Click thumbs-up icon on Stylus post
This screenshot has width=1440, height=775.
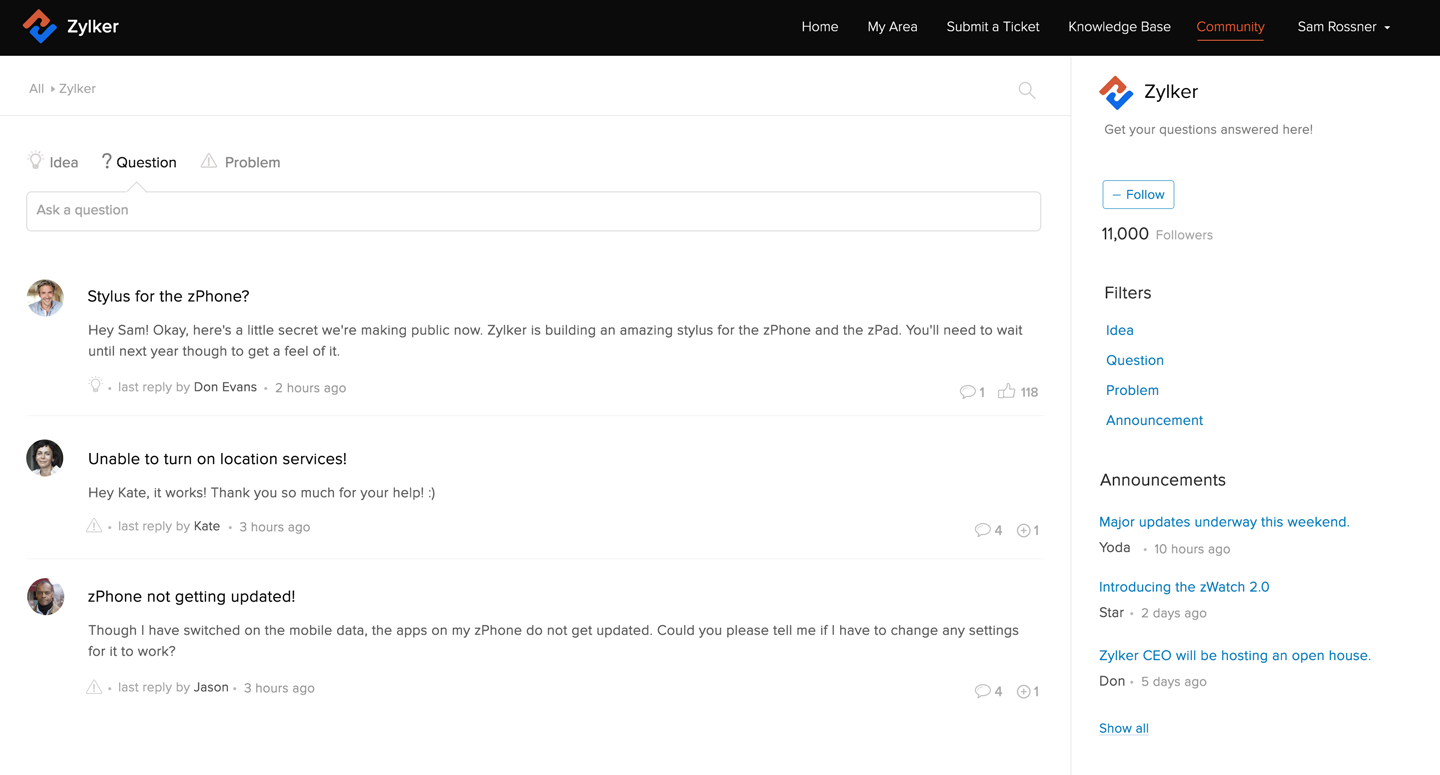point(1006,391)
